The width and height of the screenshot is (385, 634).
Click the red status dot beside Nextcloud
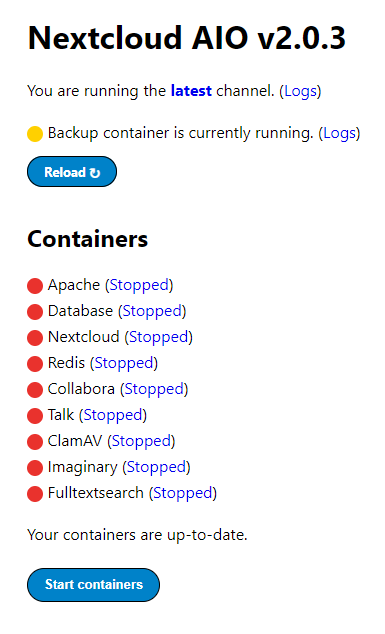pyautogui.click(x=35, y=338)
